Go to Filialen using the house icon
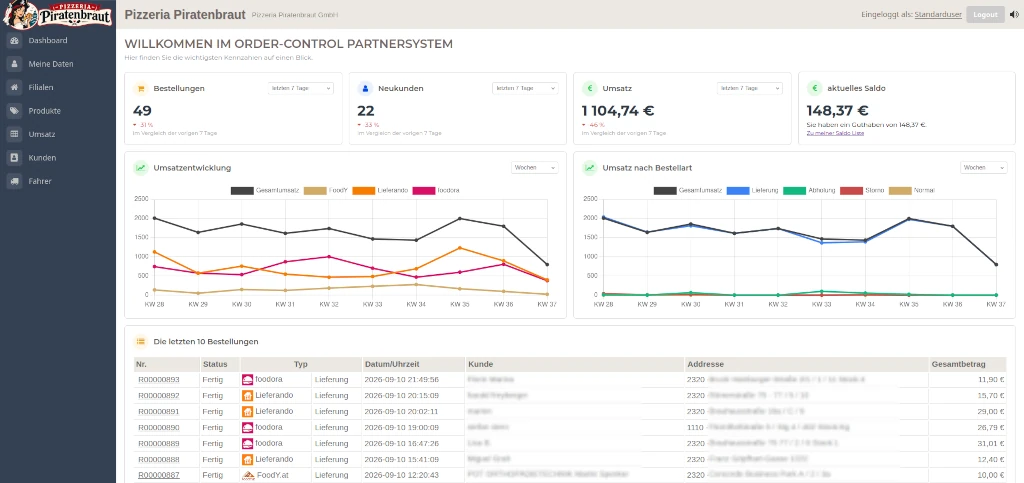Viewport: 1024px width, 483px height. (x=14, y=87)
